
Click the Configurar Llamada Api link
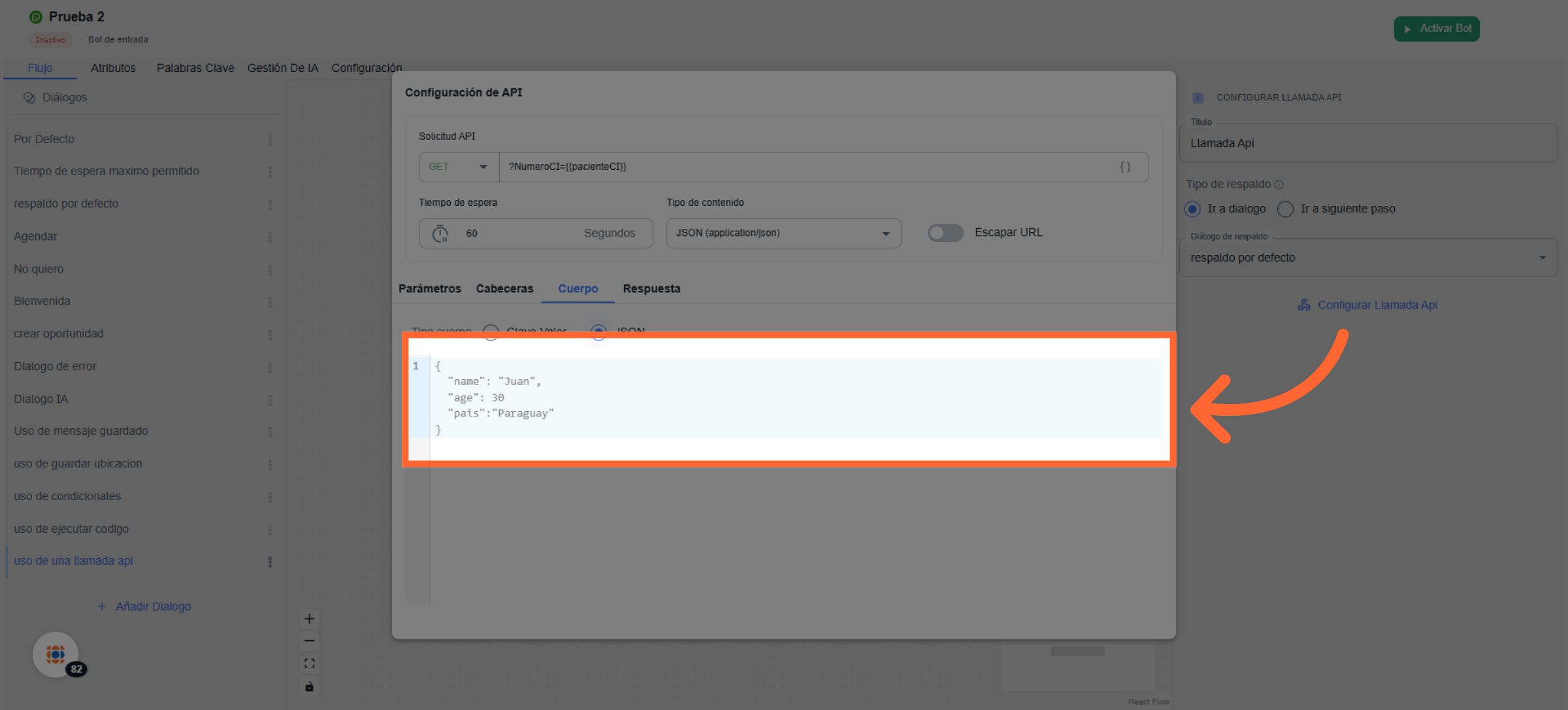click(1377, 305)
